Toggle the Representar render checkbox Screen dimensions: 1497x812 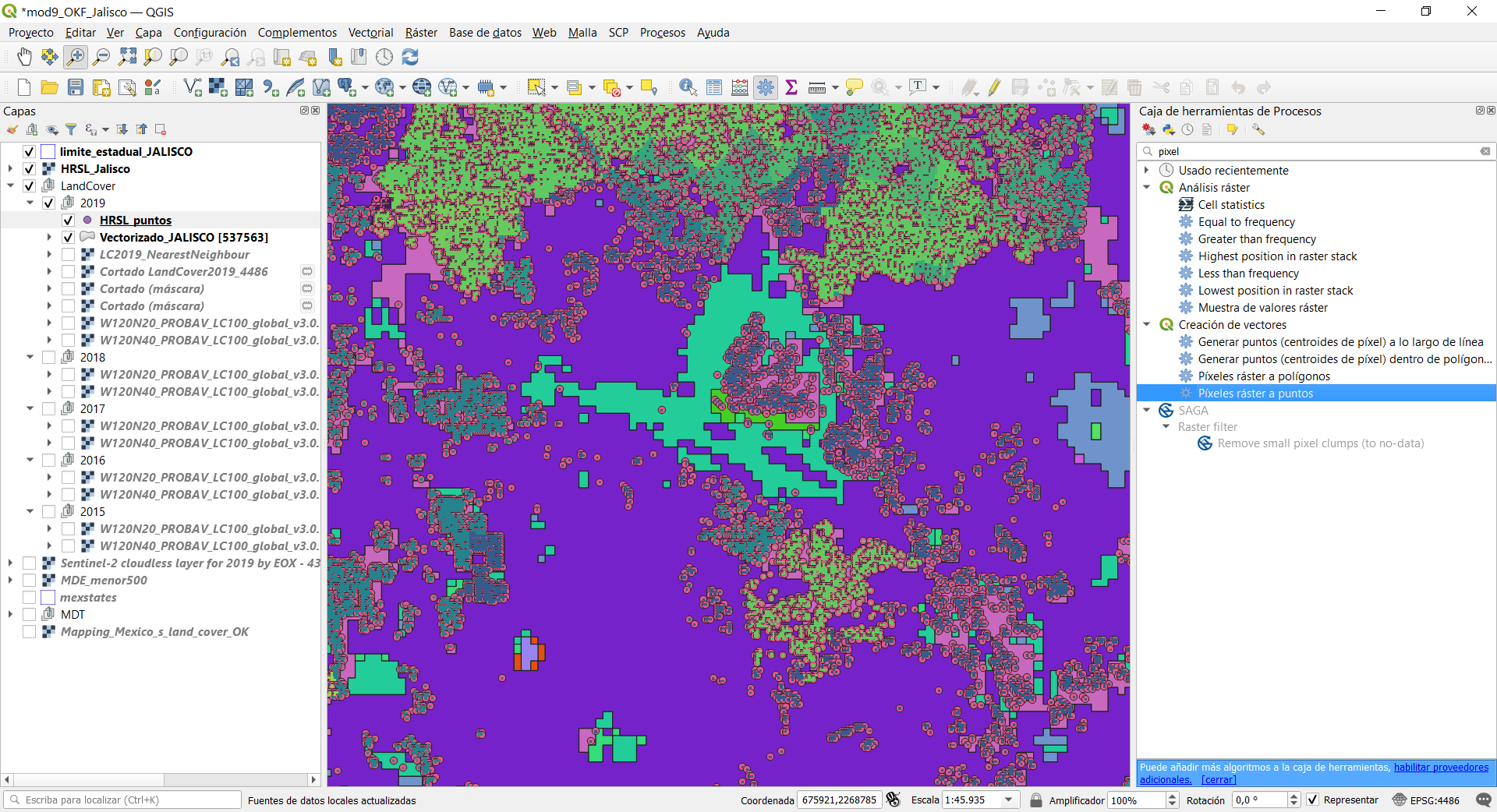coord(1313,800)
